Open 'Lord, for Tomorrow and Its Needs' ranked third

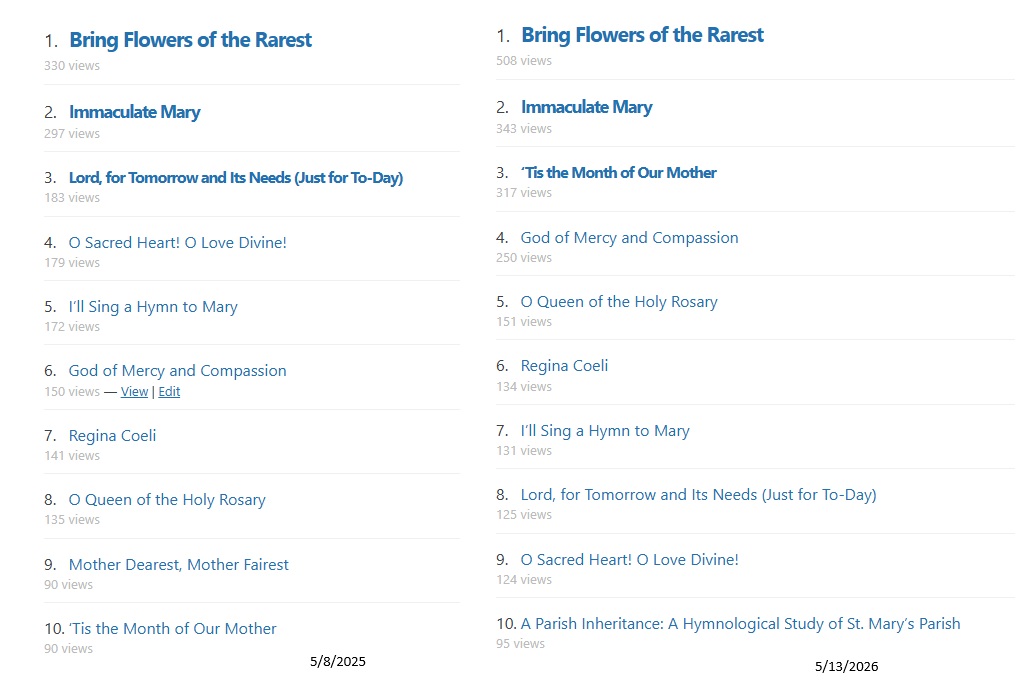(x=235, y=178)
